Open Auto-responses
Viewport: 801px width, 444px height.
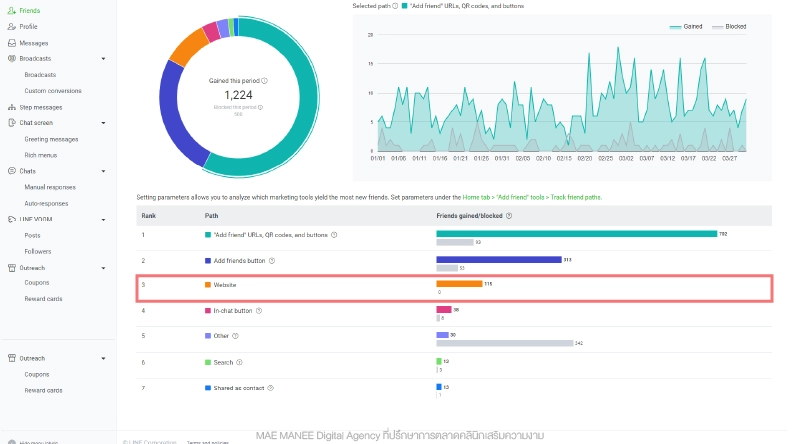(x=46, y=203)
